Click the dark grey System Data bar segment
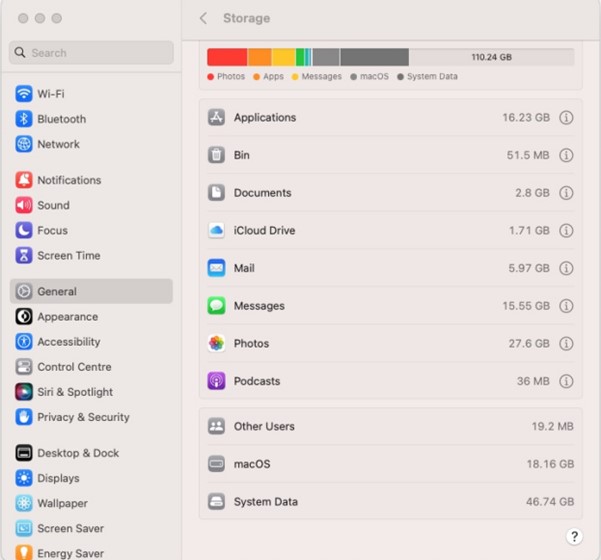This screenshot has width=601, height=560. click(x=374, y=57)
